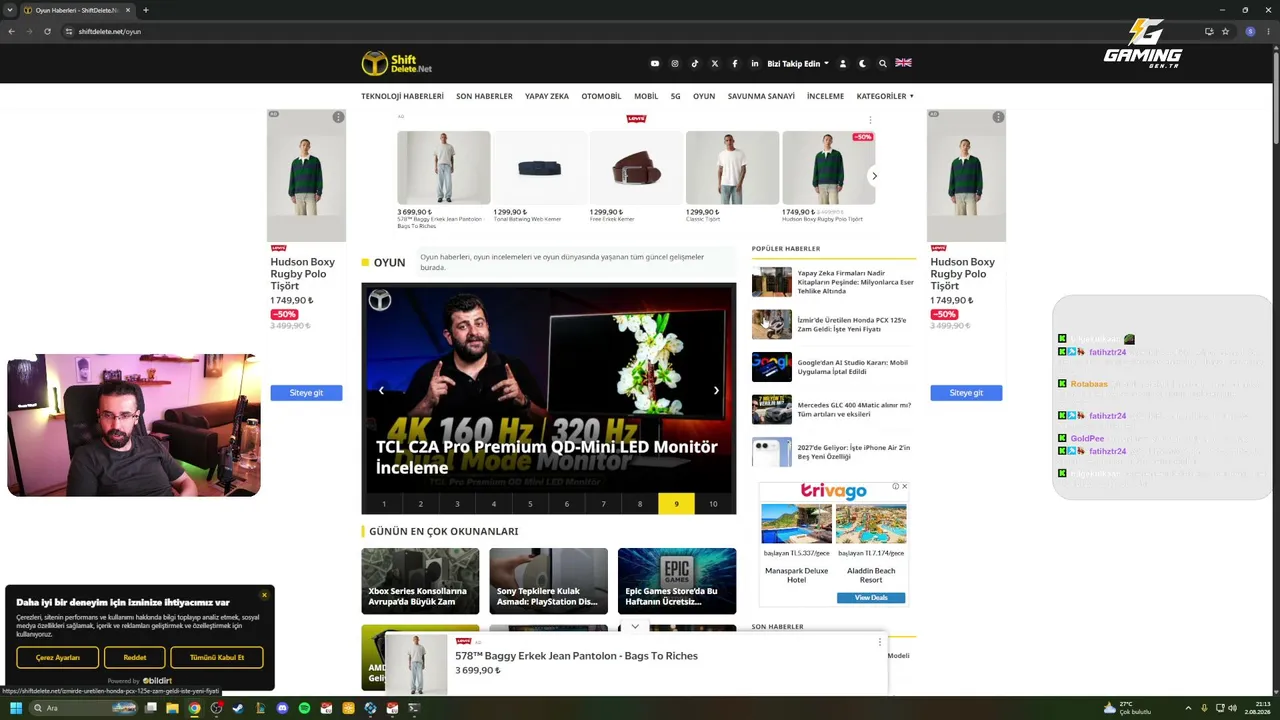Open the LinkedIn icon in site header
This screenshot has width=1280, height=720.
tap(755, 63)
